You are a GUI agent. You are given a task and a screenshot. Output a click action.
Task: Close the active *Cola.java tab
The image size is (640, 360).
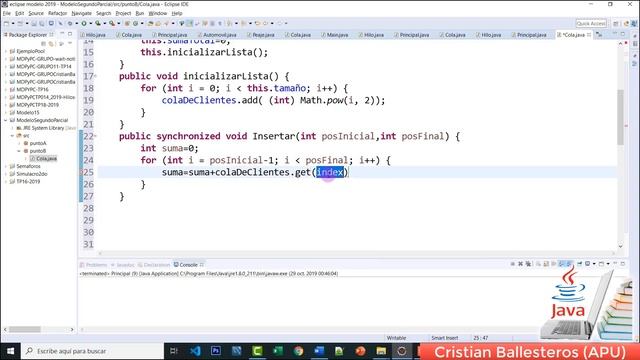(589, 35)
